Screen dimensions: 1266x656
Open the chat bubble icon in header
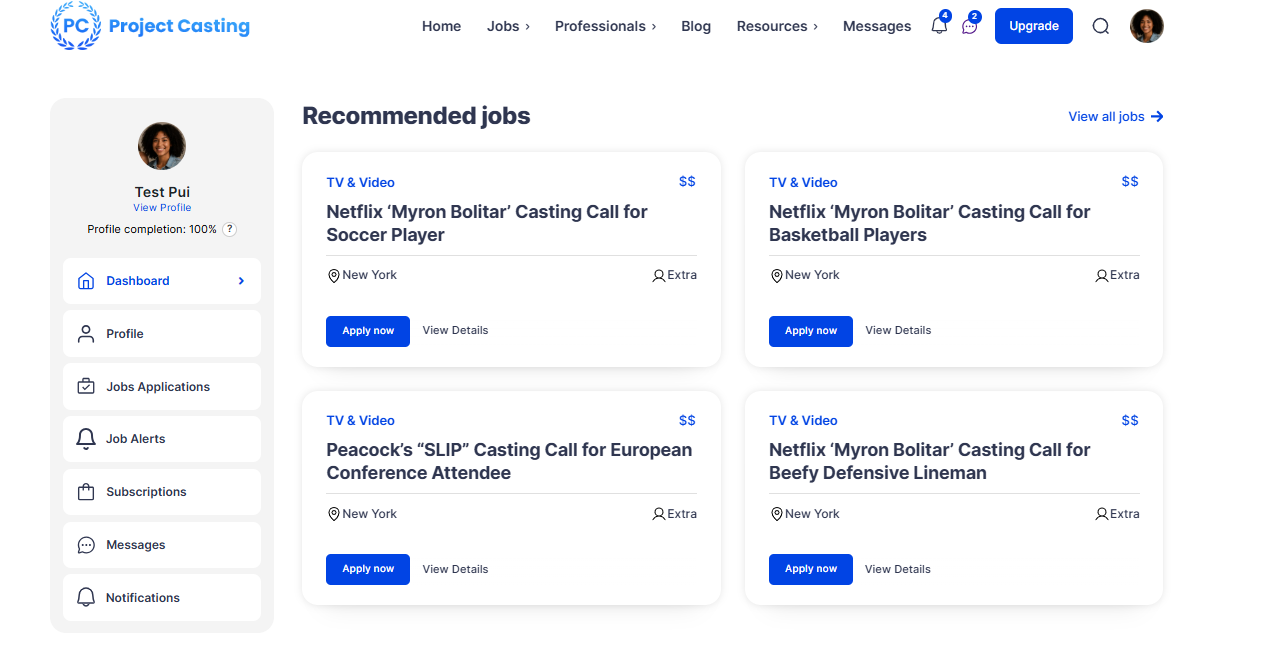click(969, 26)
